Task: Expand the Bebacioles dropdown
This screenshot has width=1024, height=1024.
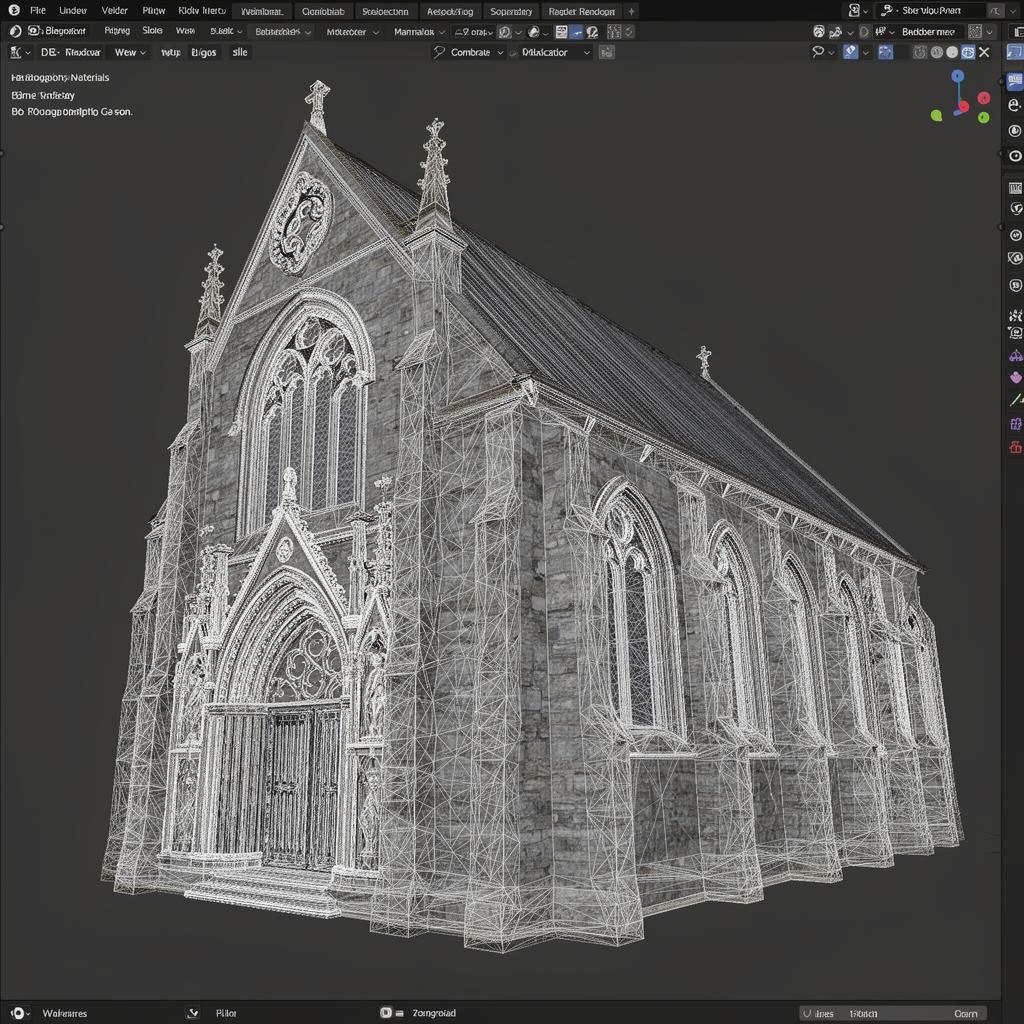Action: [283, 31]
